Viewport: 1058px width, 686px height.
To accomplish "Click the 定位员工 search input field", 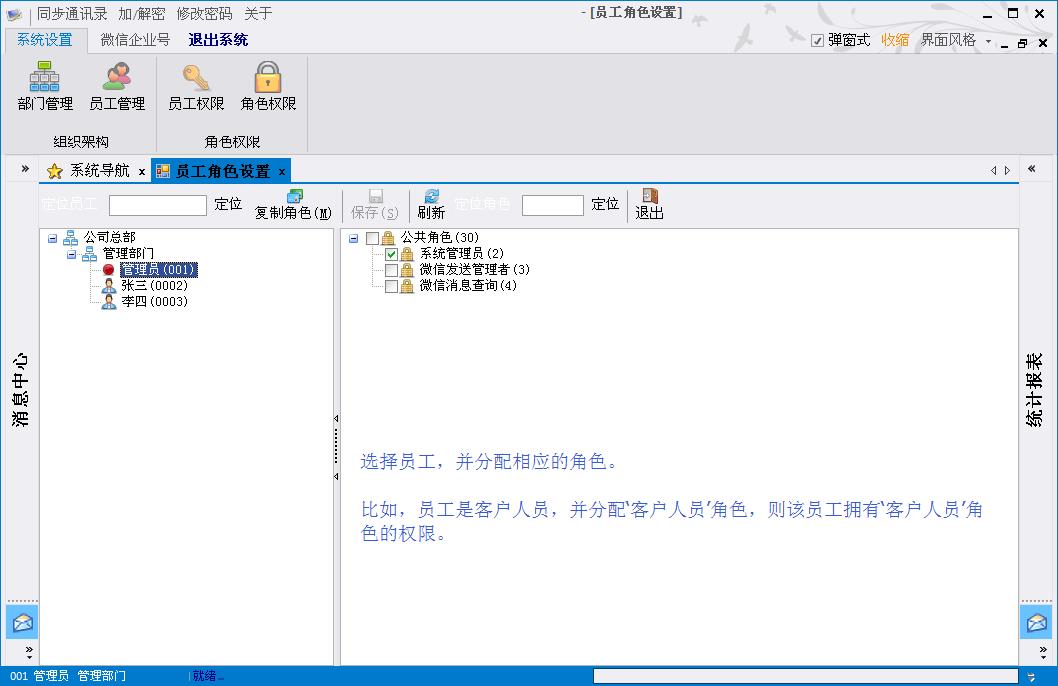I will pyautogui.click(x=157, y=205).
